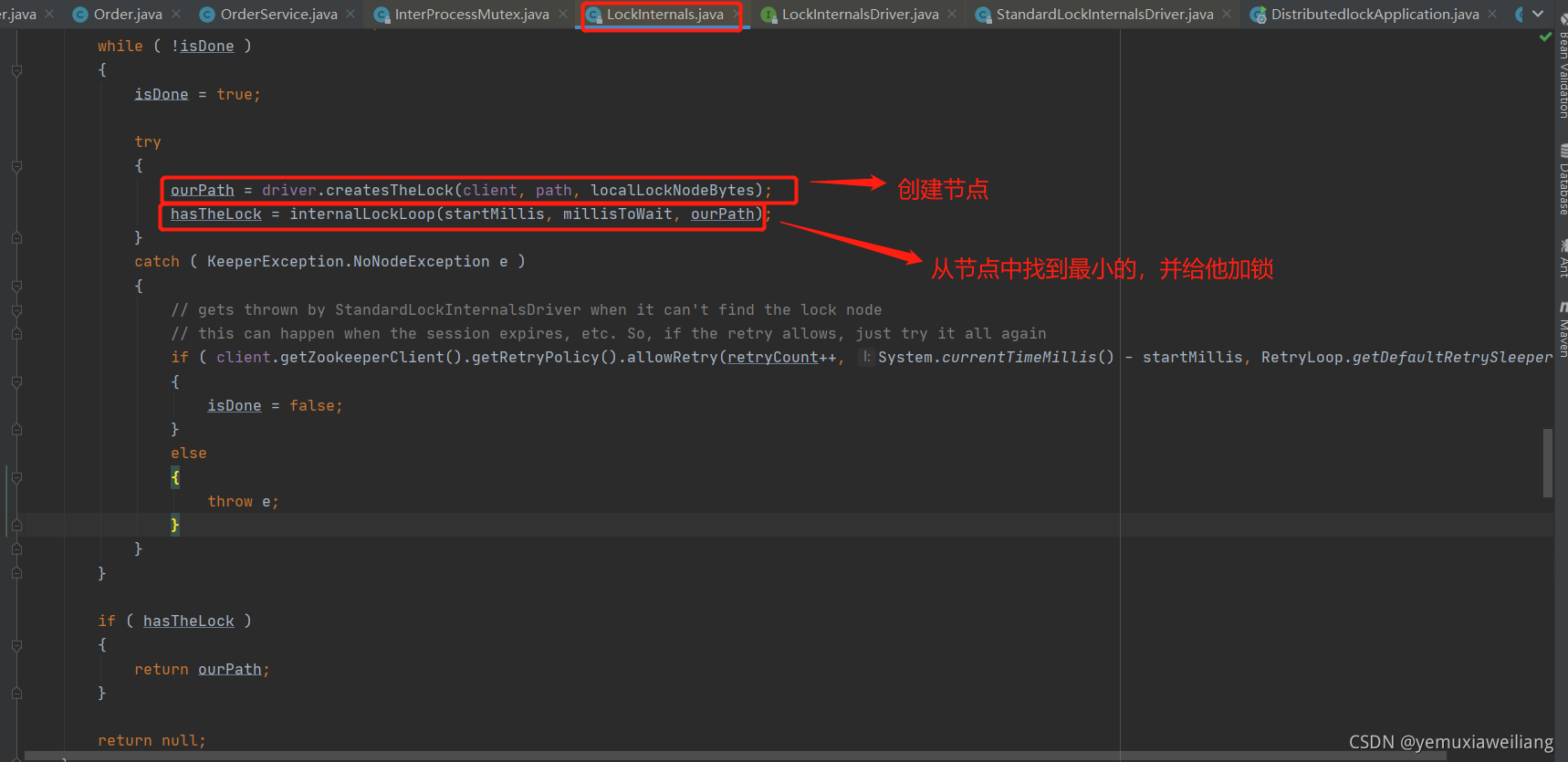Screen dimensions: 1568x762
Task: Click the vertical editor scrollbar thumb
Action: point(1548,463)
